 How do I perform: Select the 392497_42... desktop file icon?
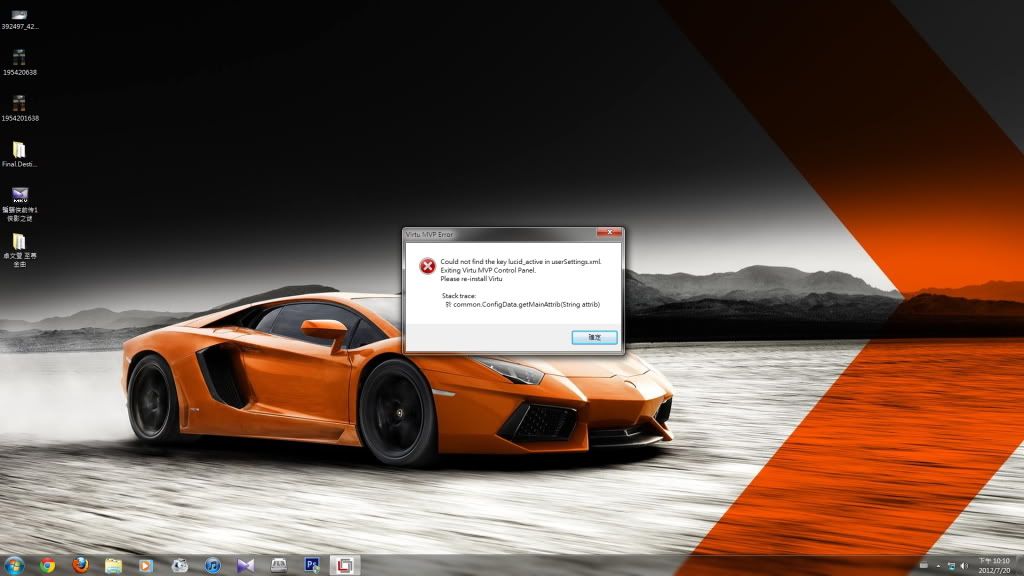(x=20, y=20)
